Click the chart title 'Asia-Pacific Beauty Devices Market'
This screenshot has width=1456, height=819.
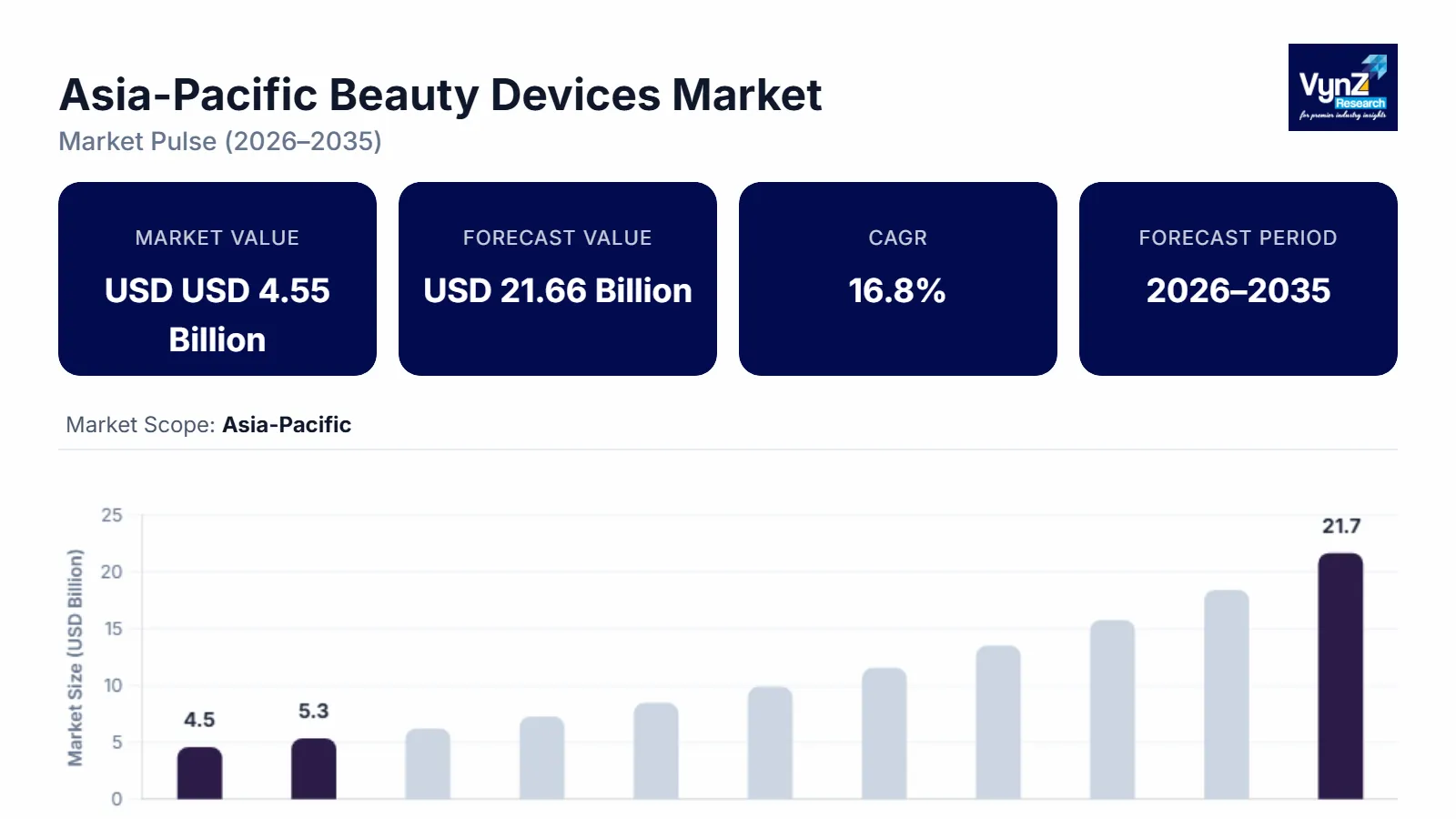(440, 94)
